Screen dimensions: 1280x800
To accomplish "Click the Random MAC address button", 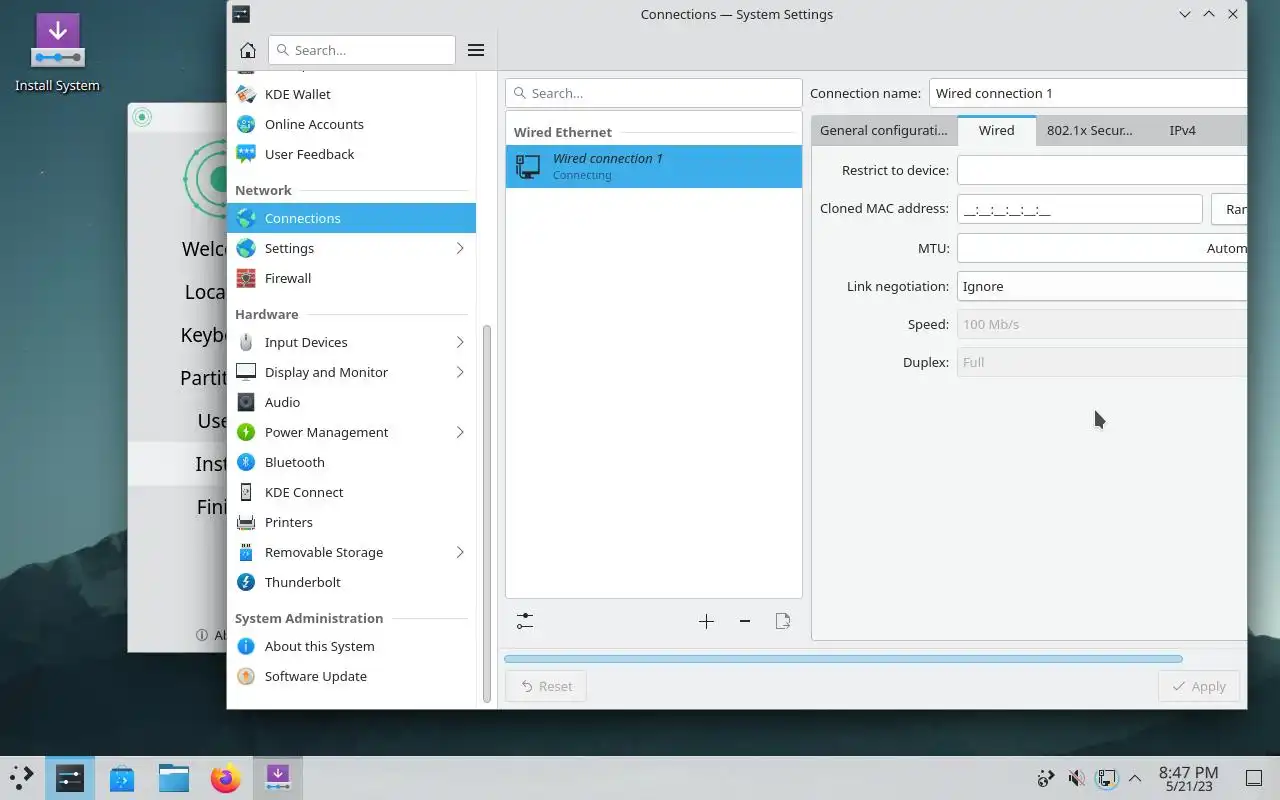I will [1229, 209].
